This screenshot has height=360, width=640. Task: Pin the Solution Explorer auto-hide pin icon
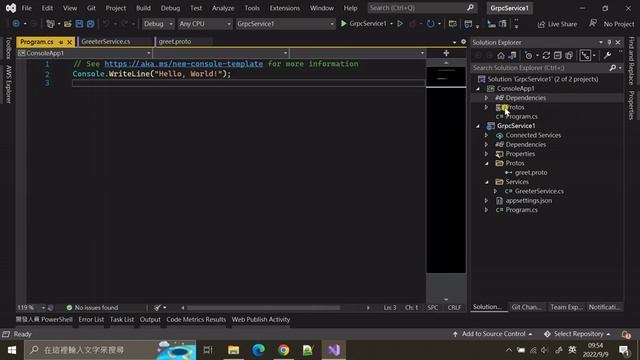[x=609, y=42]
